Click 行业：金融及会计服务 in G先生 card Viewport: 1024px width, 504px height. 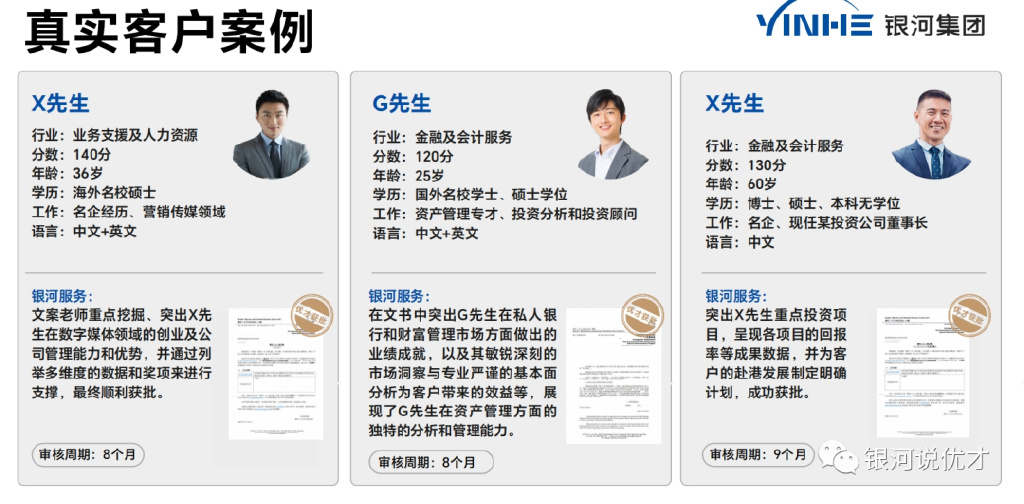point(443,138)
